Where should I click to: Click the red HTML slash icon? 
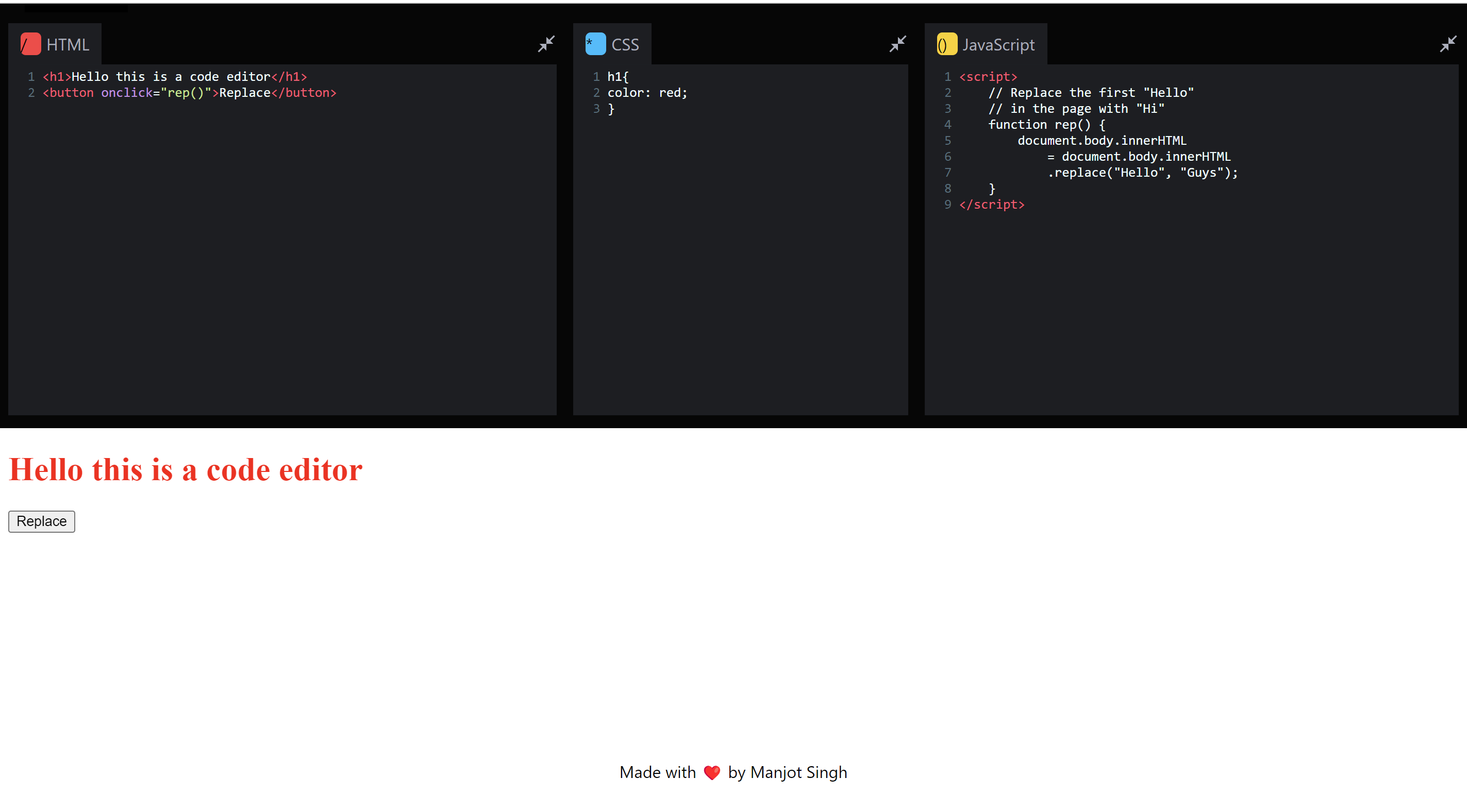30,44
